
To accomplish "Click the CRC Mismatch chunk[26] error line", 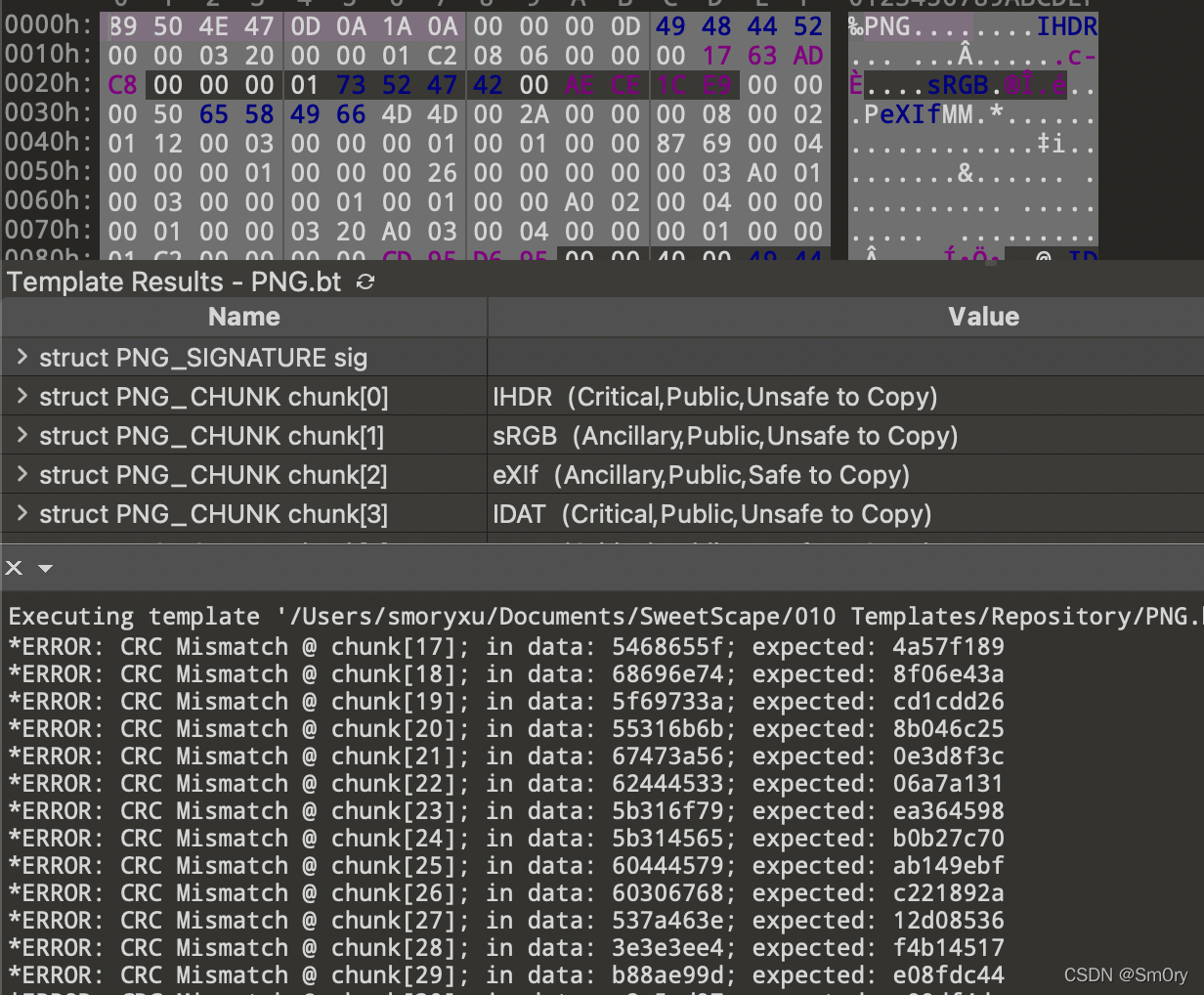I will [x=506, y=893].
